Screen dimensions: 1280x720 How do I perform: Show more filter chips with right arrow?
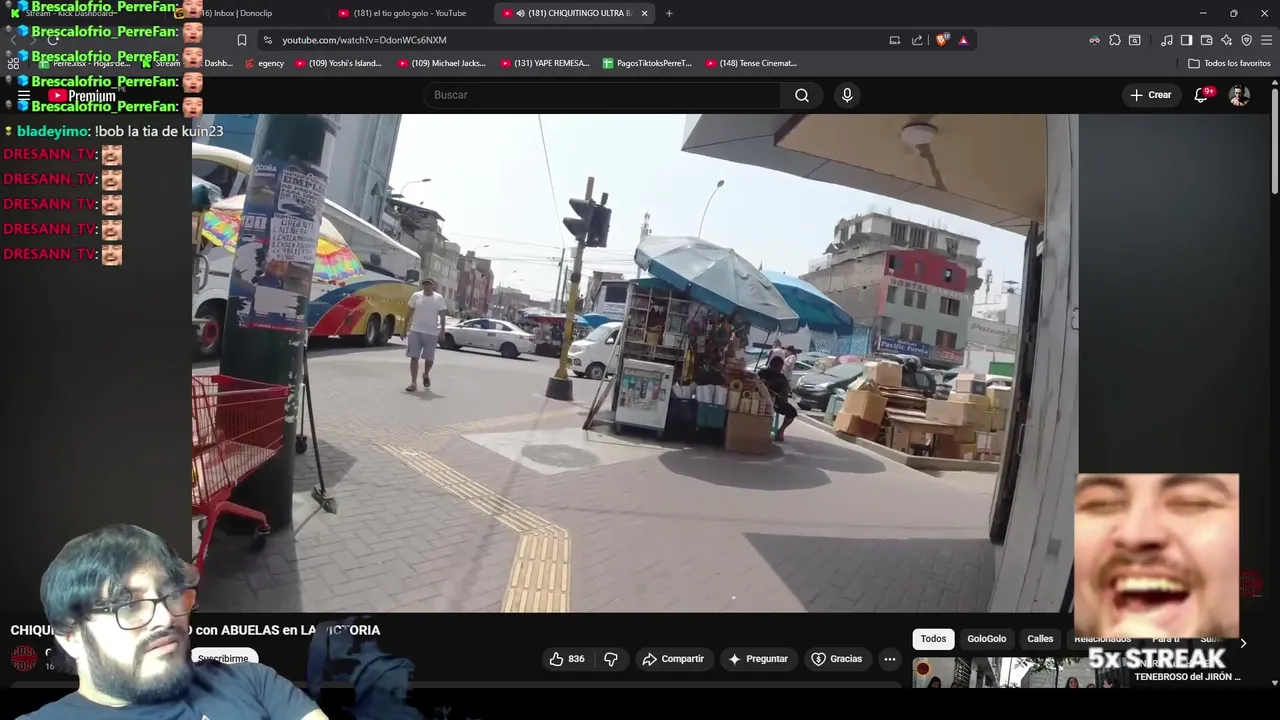(x=1243, y=643)
